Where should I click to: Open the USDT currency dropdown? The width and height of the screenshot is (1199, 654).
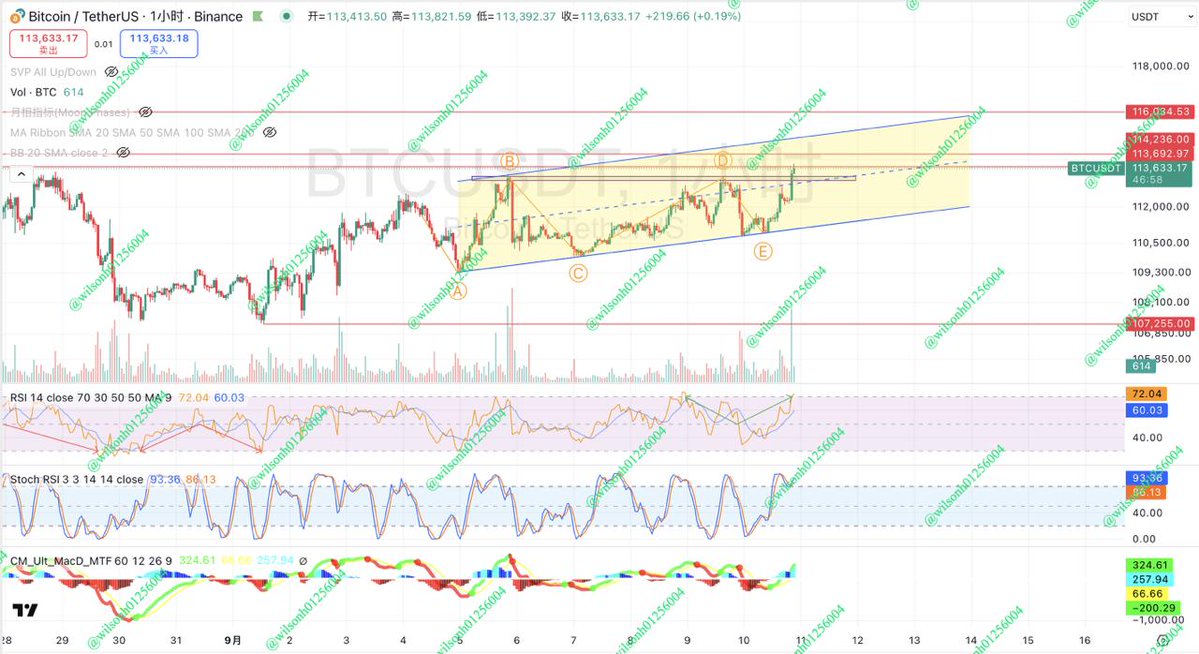point(1162,17)
